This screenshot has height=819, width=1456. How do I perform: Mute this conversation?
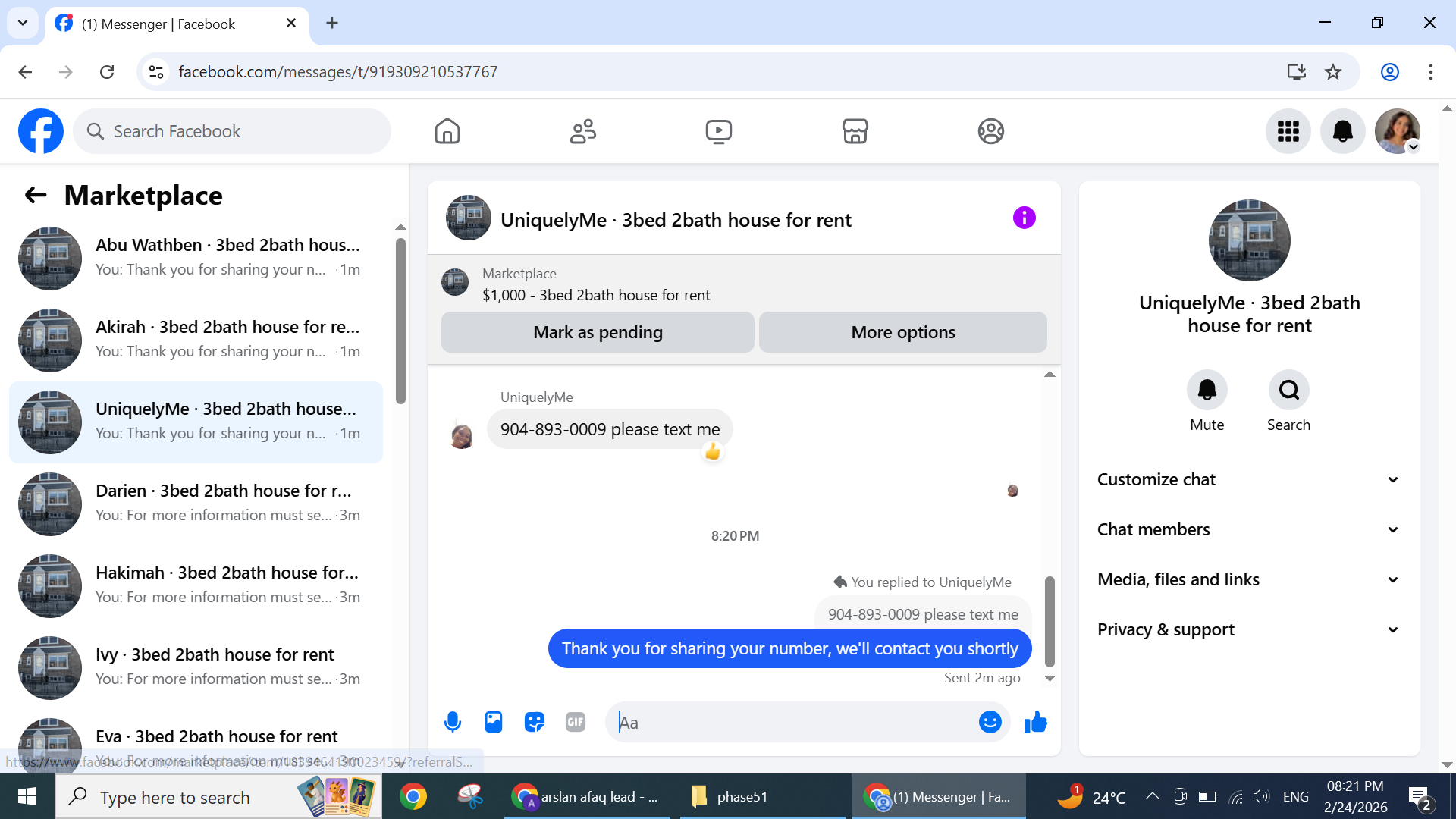(x=1207, y=391)
